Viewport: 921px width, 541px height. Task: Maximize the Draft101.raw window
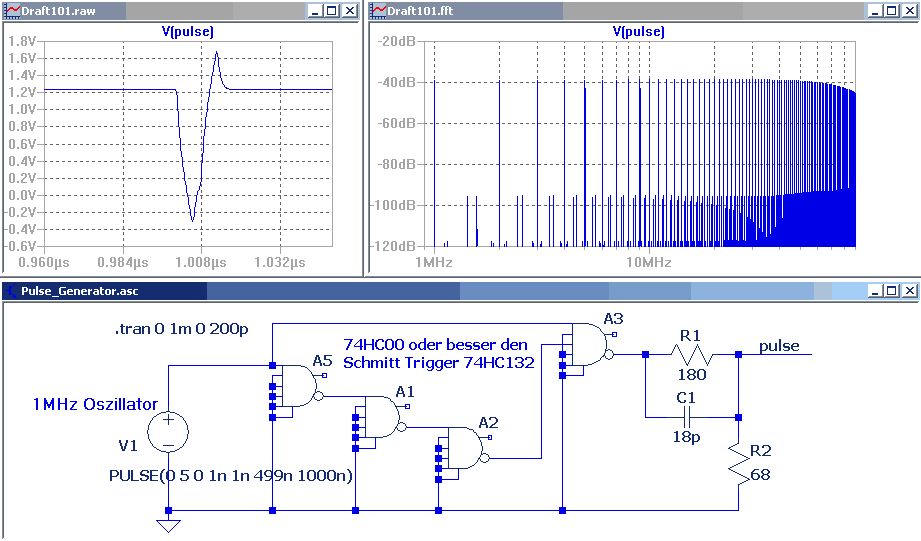tap(332, 11)
